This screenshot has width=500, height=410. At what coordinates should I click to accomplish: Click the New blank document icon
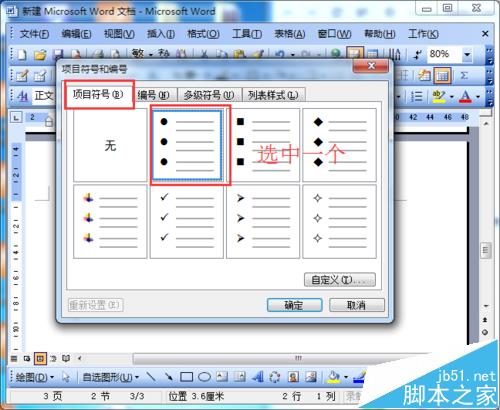(22, 54)
